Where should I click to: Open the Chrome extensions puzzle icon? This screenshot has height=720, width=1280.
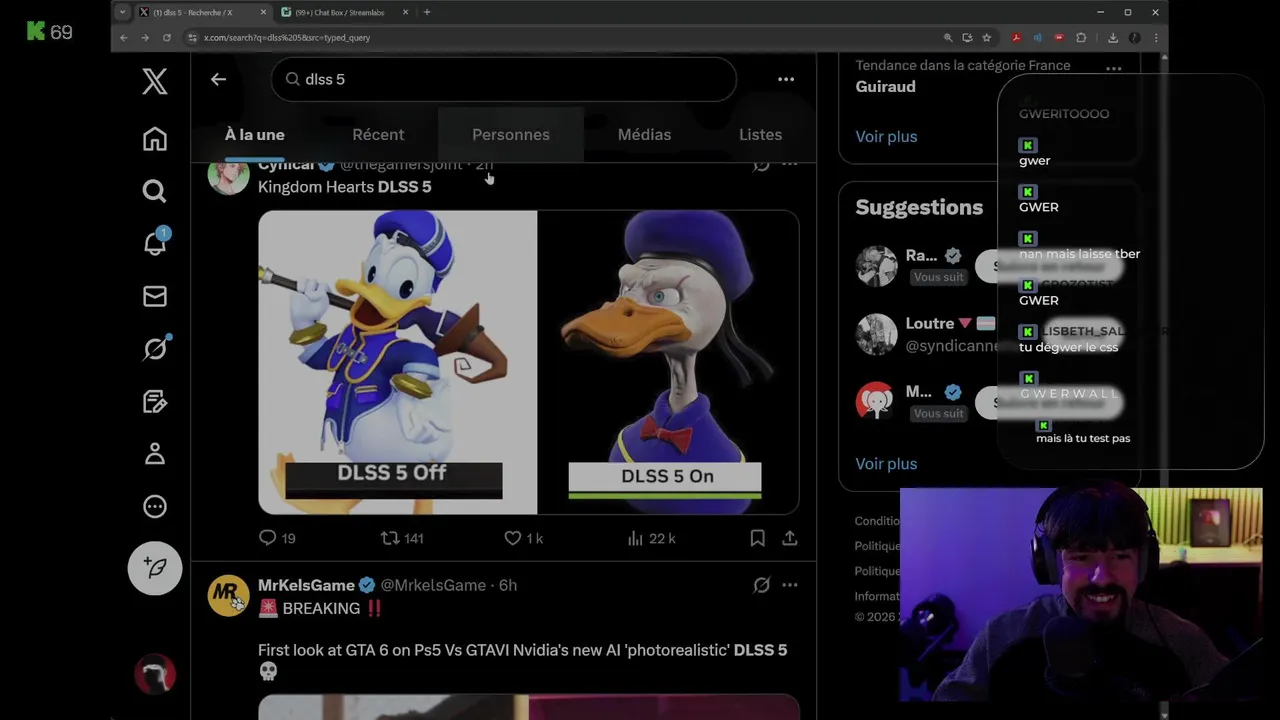click(1081, 37)
